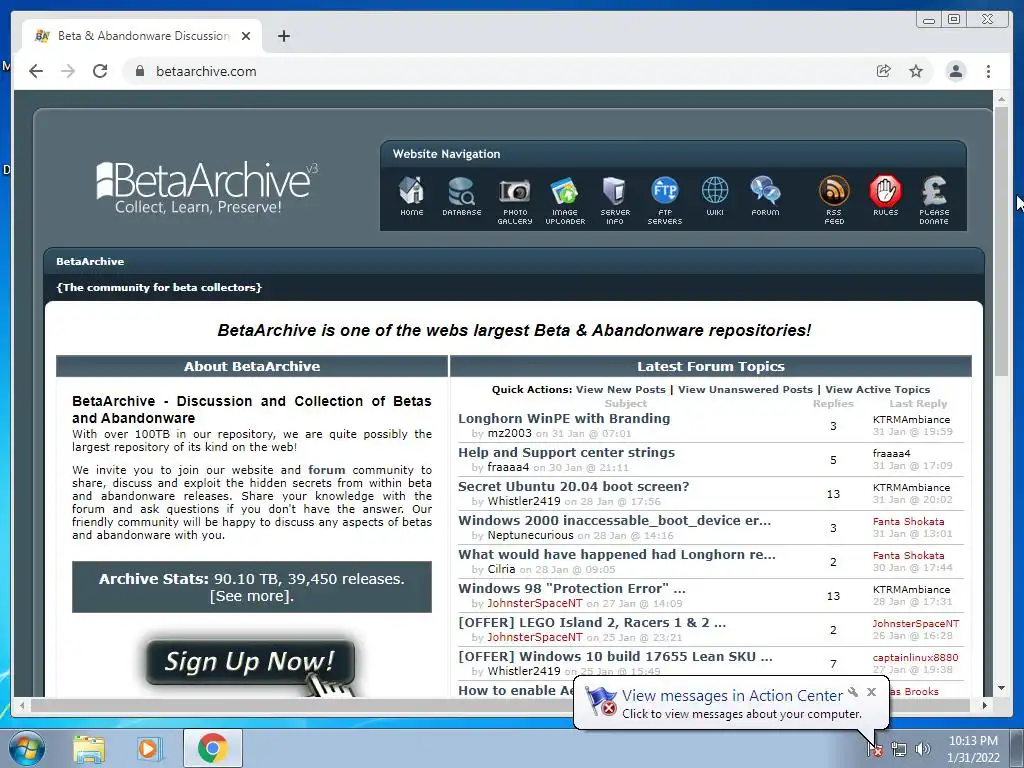Open View New Posts quick action
The image size is (1024, 768).
[x=620, y=389]
